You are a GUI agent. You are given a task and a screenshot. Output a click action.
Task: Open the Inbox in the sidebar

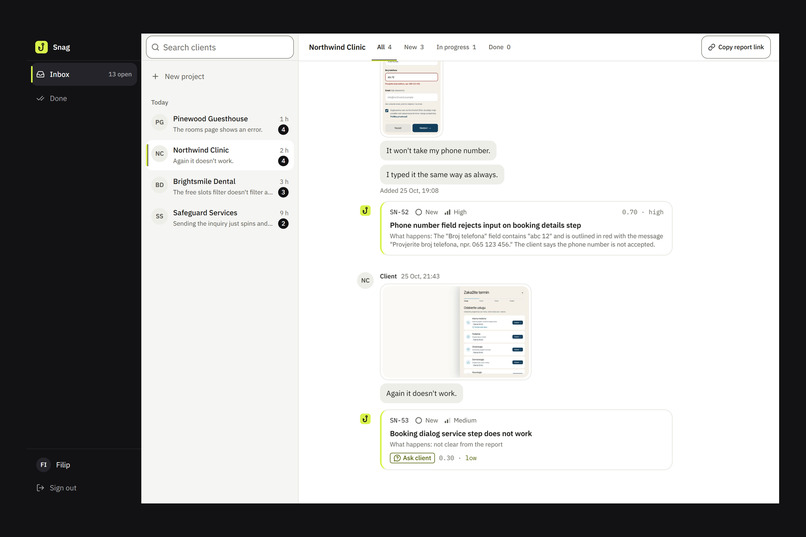pos(84,75)
